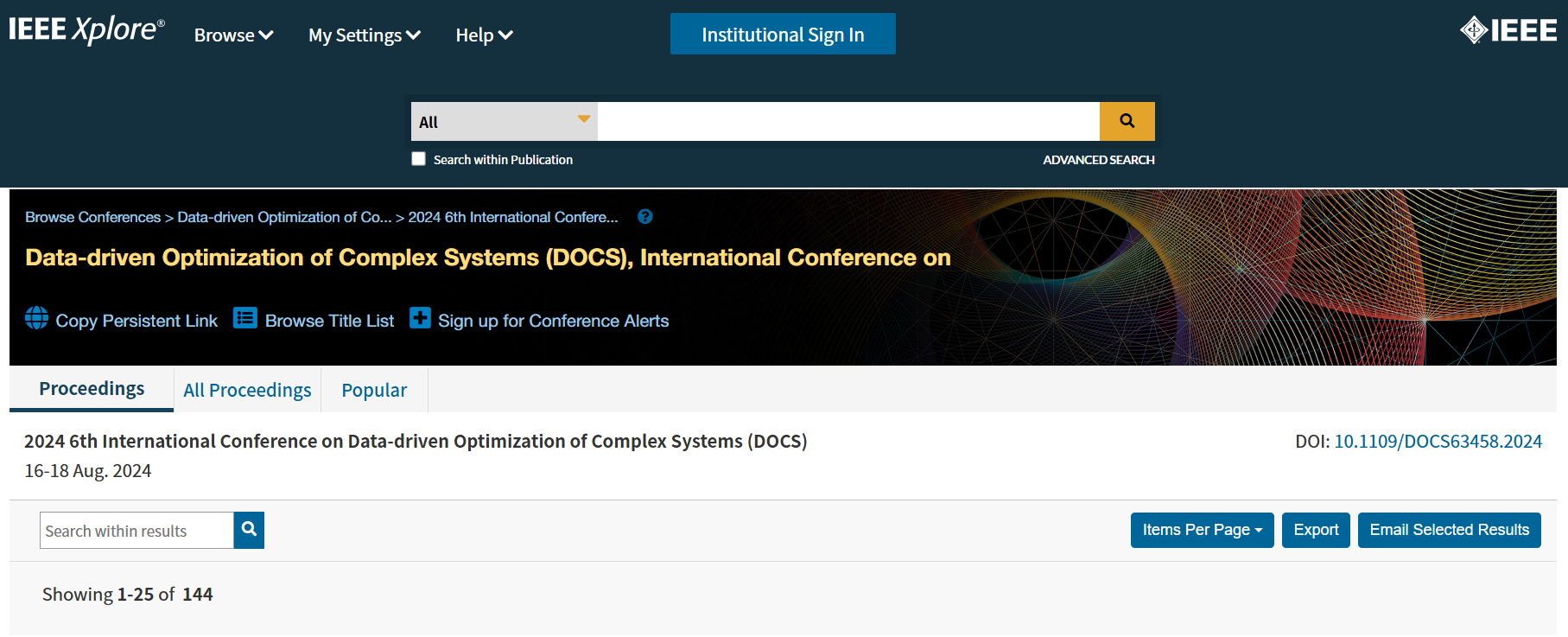Enable Search within Publication checkbox

(419, 159)
